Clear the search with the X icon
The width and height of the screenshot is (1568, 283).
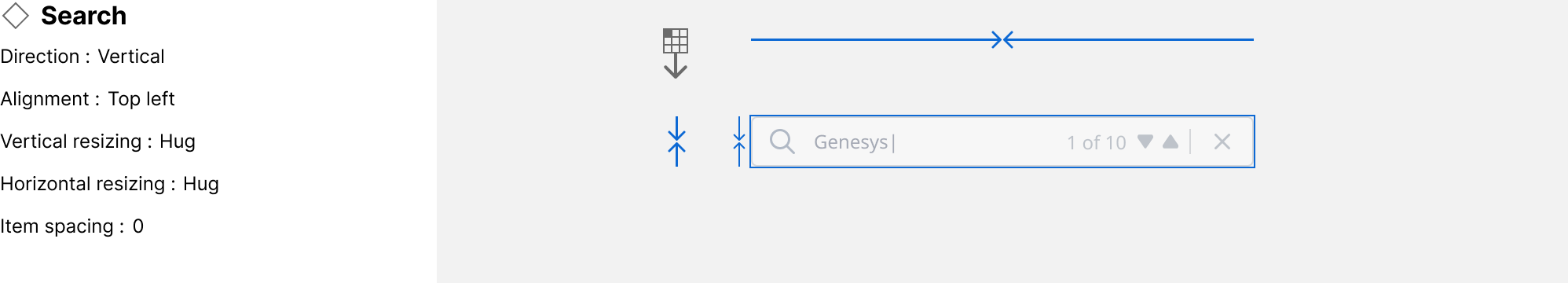[x=1222, y=141]
